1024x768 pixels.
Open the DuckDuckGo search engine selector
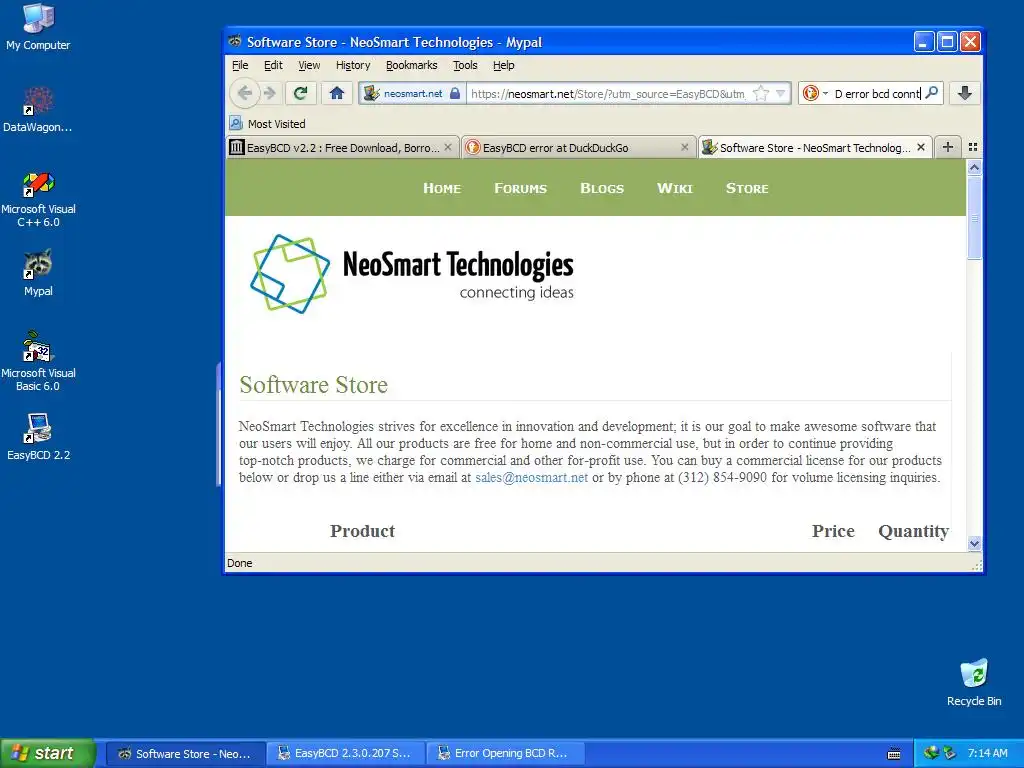[815, 93]
